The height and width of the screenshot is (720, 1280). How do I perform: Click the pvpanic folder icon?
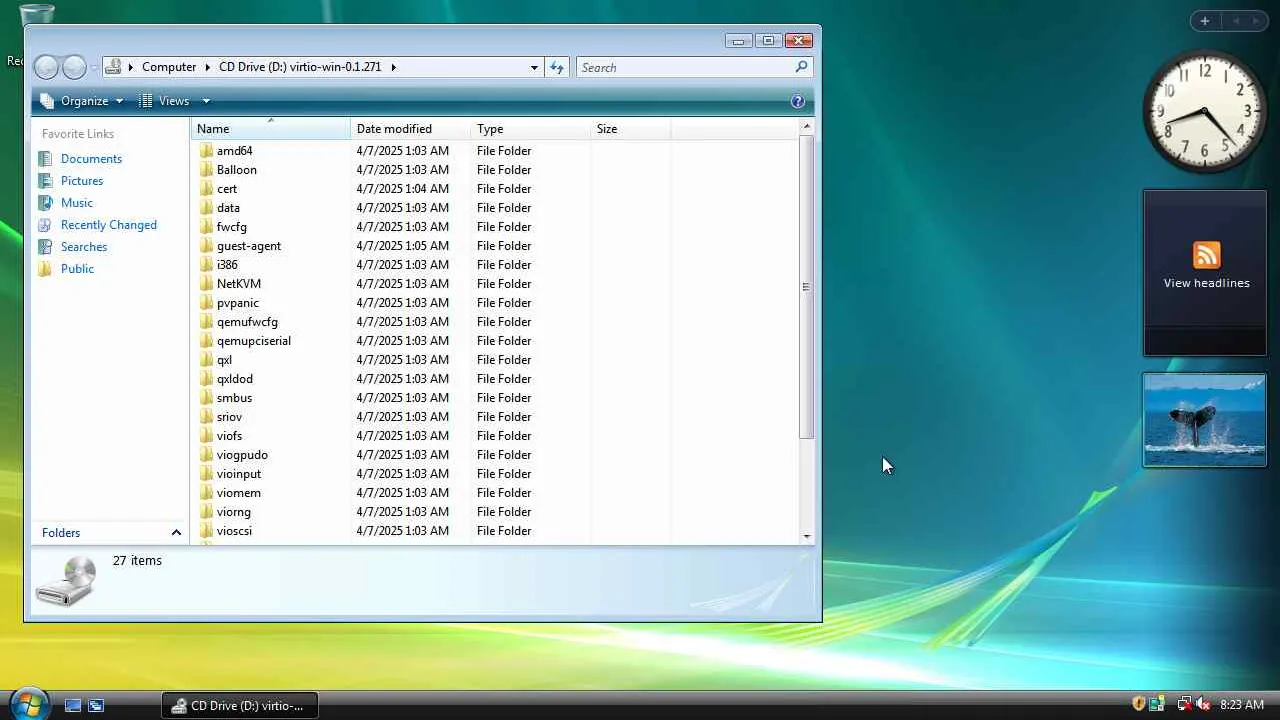point(206,303)
